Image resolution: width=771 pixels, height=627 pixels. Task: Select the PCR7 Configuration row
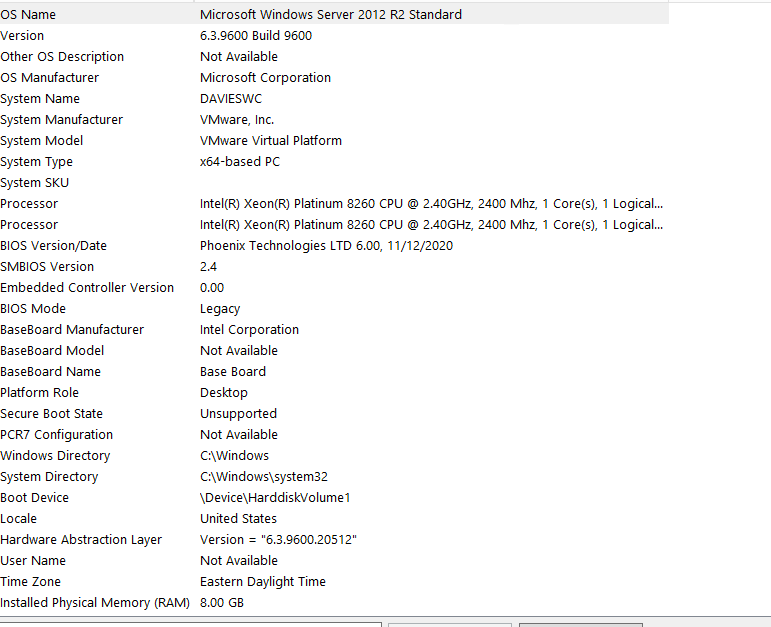334,435
